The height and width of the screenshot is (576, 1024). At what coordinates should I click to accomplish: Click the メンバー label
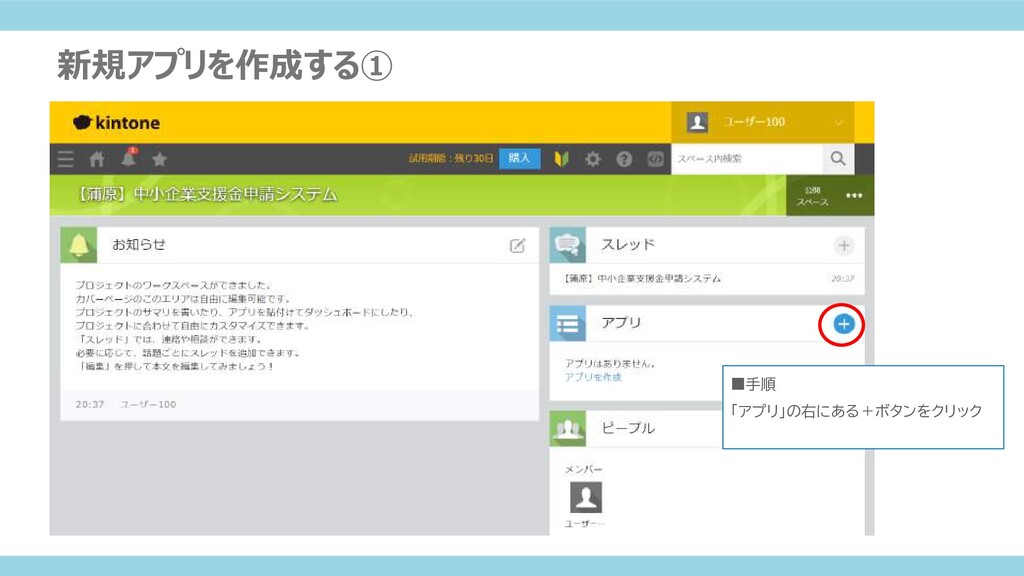click(x=583, y=470)
